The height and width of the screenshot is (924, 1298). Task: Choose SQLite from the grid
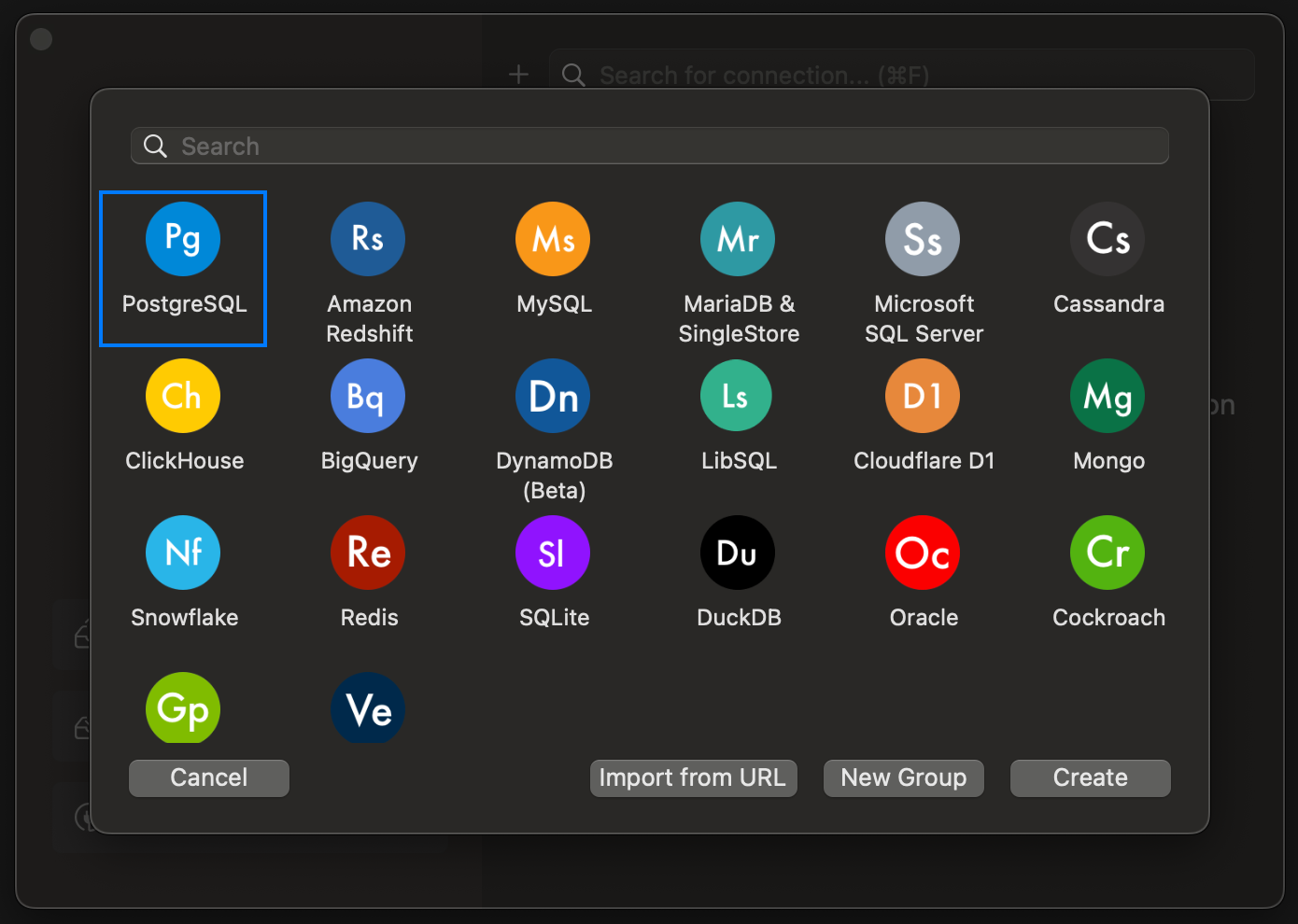(552, 553)
